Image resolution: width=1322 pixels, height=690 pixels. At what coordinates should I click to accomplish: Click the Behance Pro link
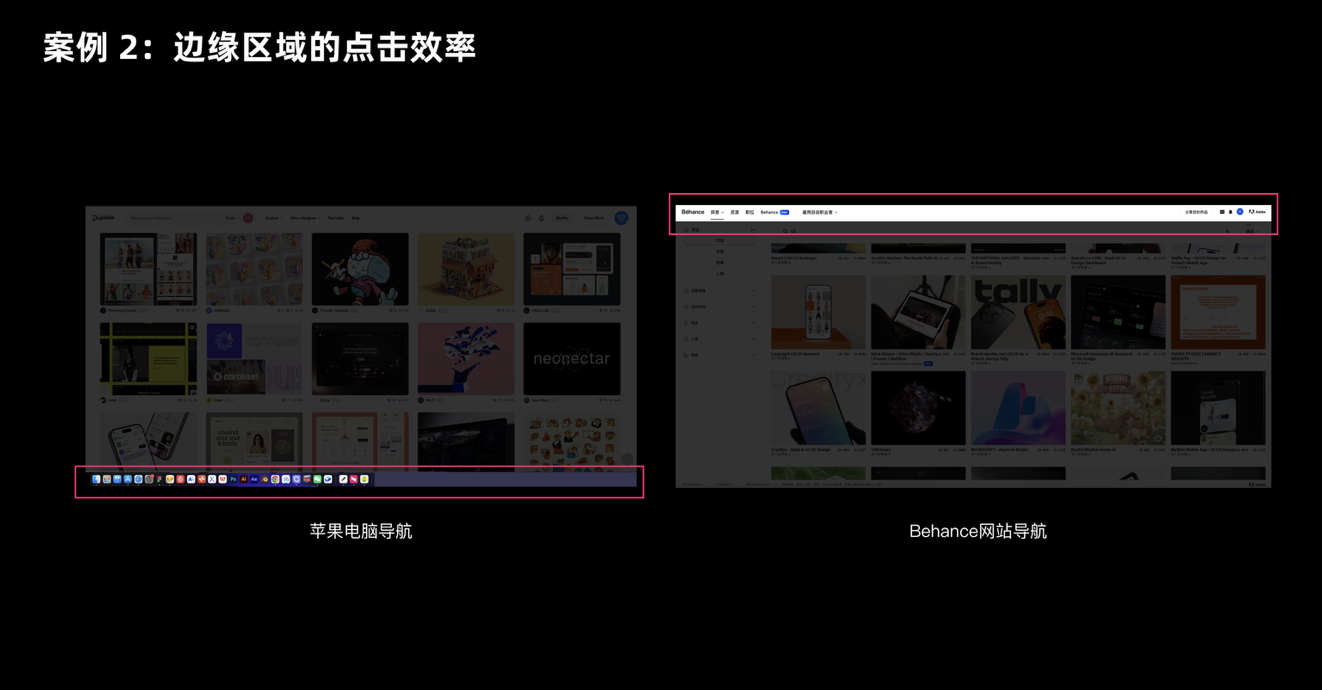click(x=774, y=212)
